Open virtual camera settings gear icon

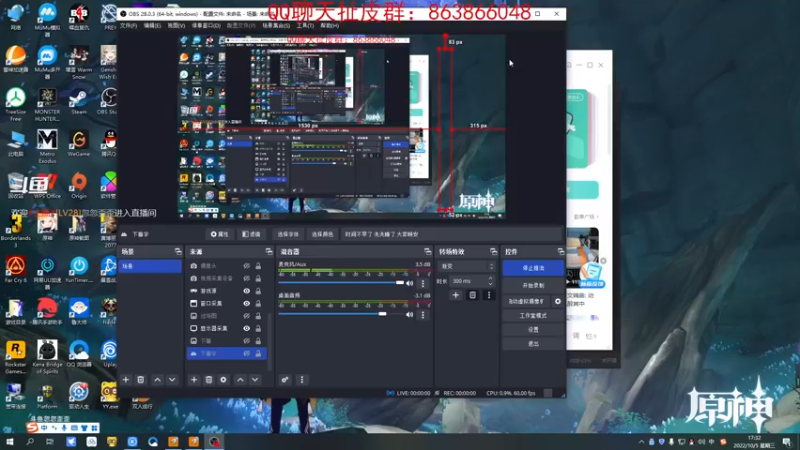tap(558, 302)
